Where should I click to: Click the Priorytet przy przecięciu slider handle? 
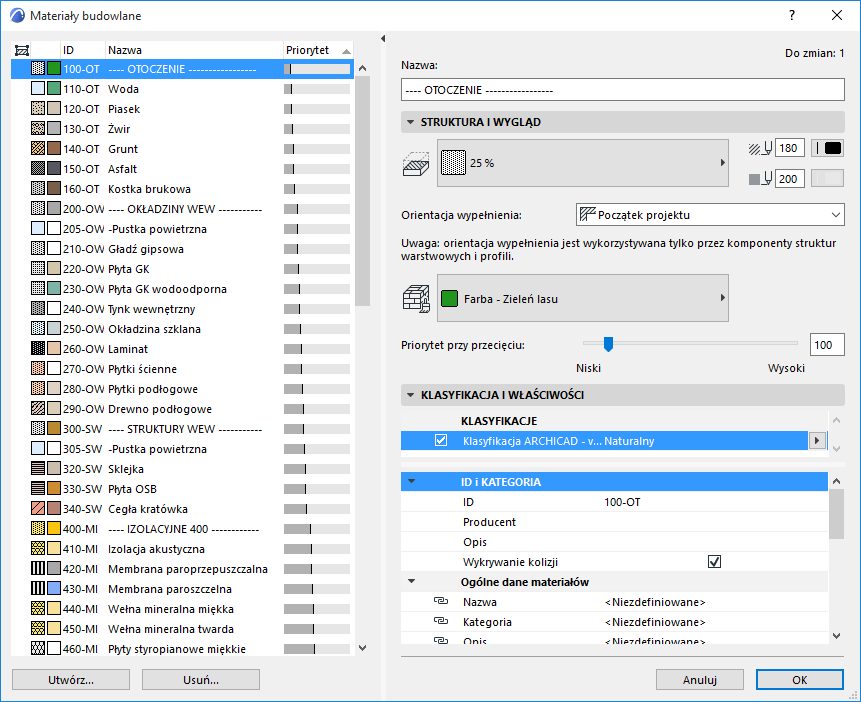point(608,344)
